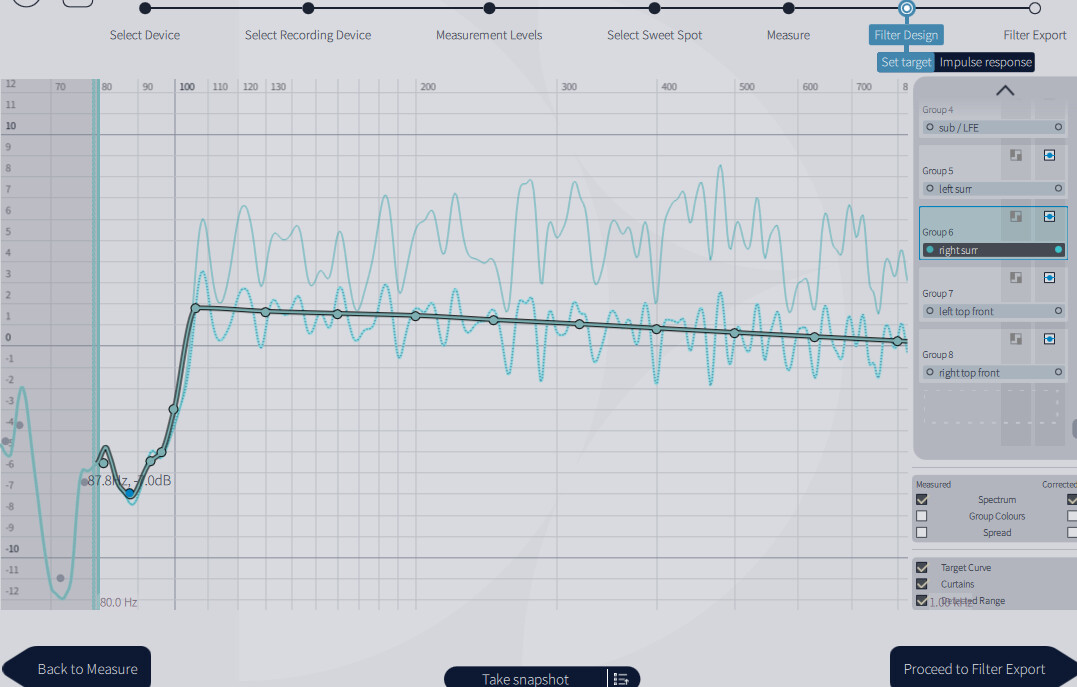Select target curve point at 87.8 Hz

[129, 493]
